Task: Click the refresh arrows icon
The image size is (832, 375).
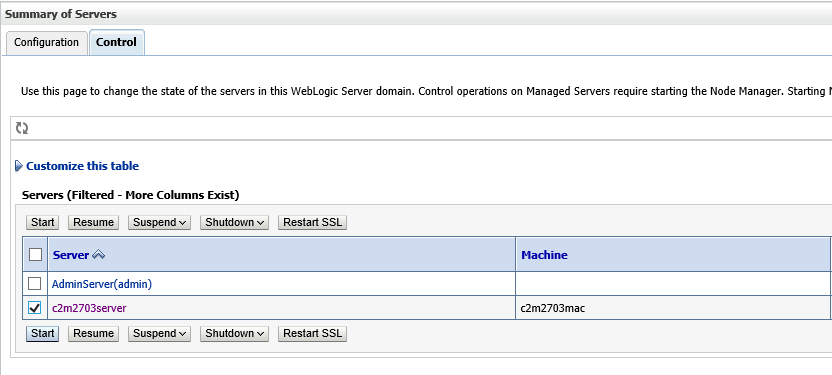Action: click(x=22, y=128)
